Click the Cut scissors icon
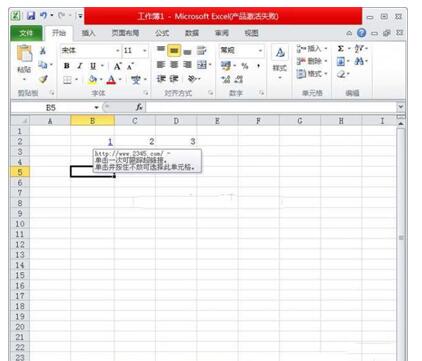The width and height of the screenshot is (422, 361). point(43,51)
